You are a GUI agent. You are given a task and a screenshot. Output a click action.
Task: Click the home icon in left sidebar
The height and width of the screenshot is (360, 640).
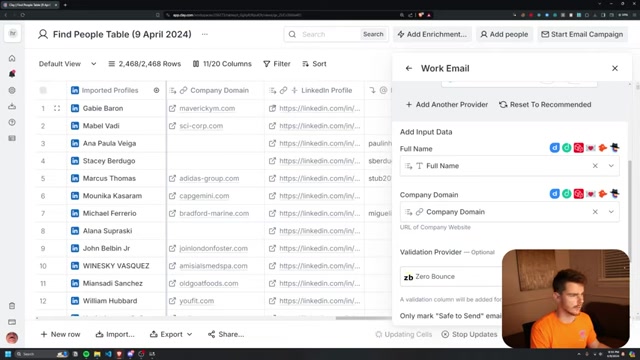tap(12, 58)
